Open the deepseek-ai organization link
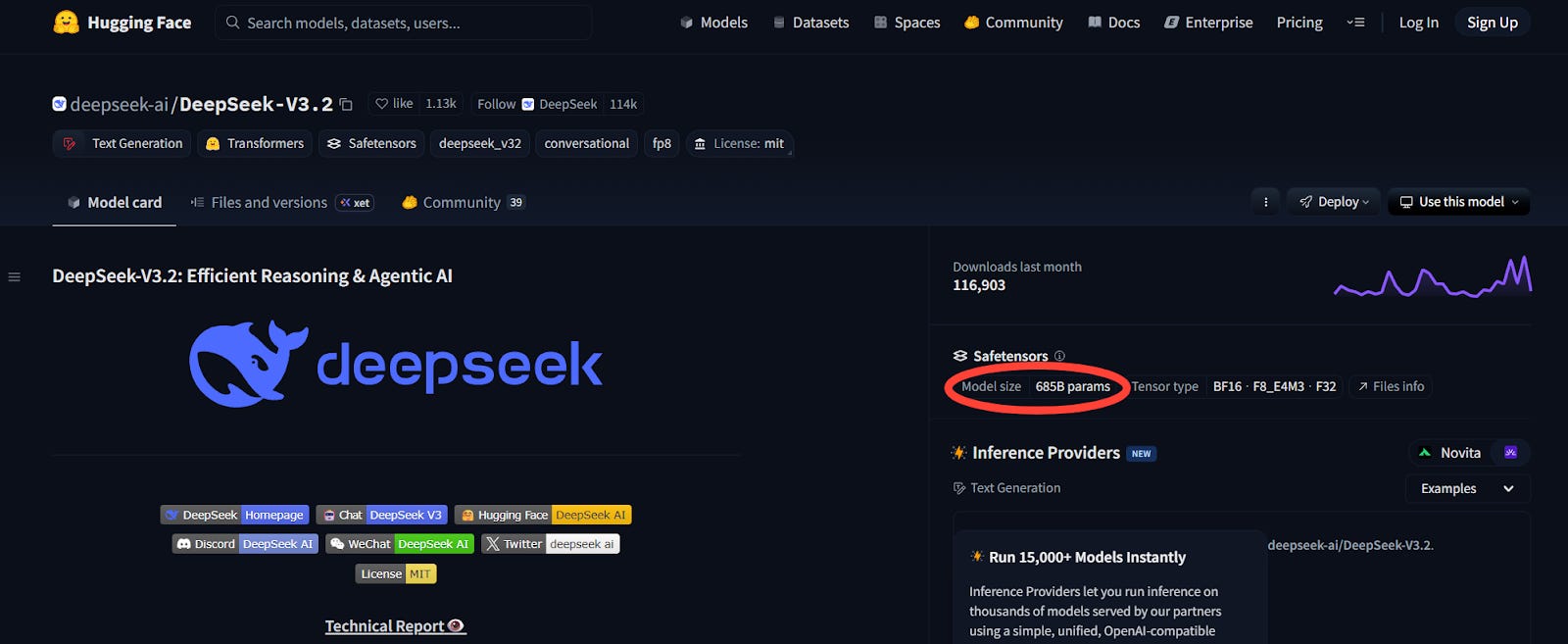 [x=120, y=104]
